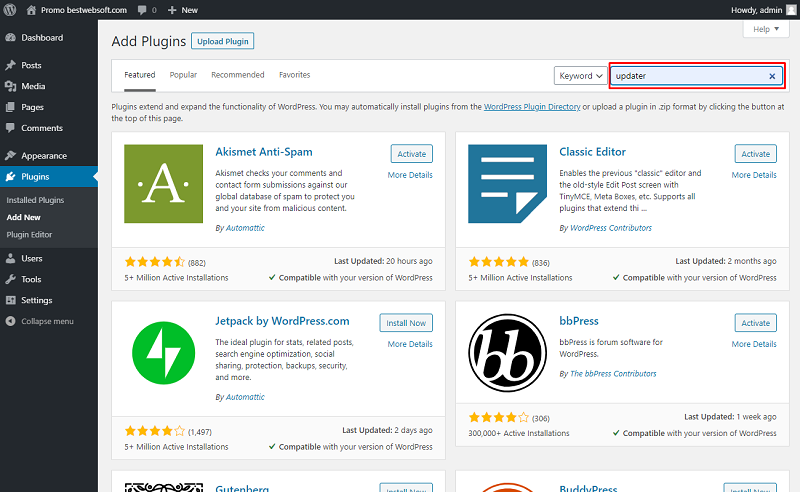800x492 pixels.
Task: Open More Details for Jetpack
Action: point(410,344)
